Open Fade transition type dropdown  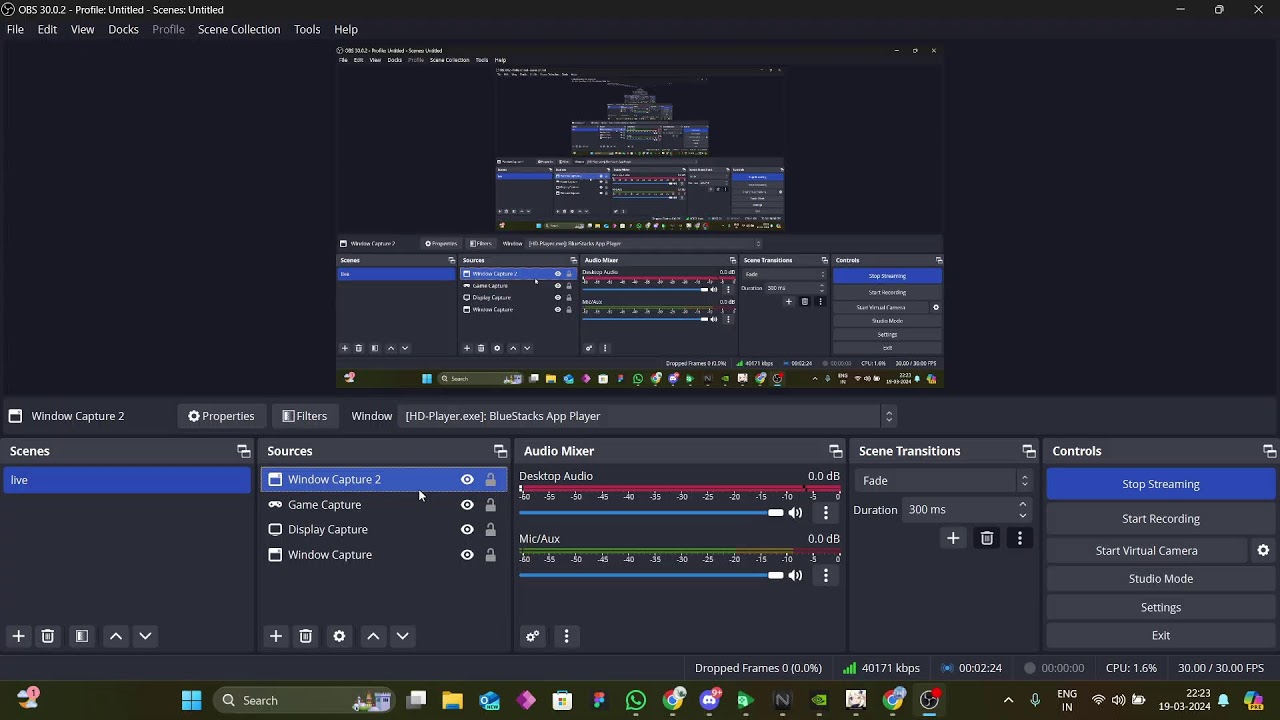943,481
